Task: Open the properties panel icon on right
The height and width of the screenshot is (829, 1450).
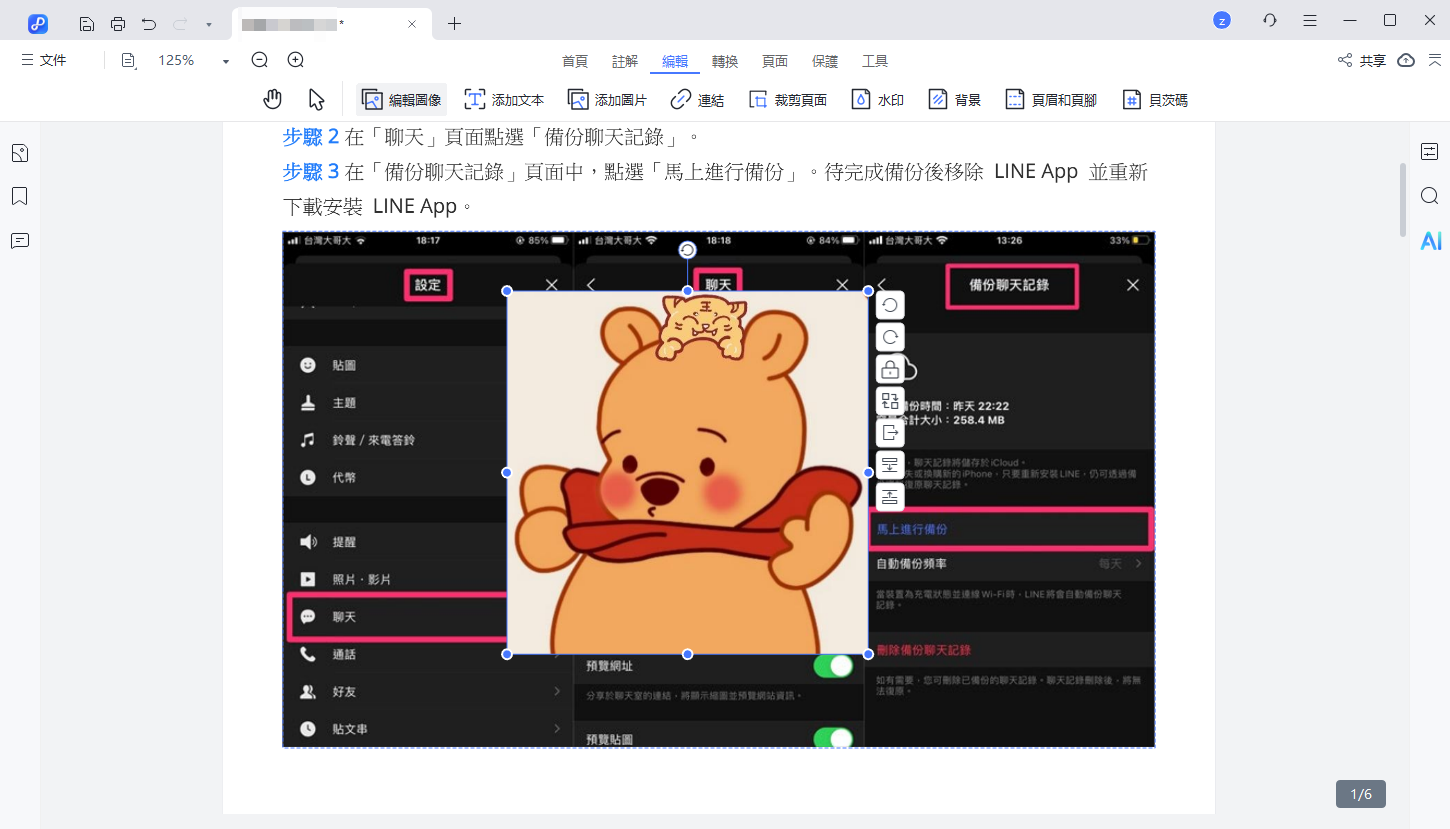Action: (x=1430, y=151)
